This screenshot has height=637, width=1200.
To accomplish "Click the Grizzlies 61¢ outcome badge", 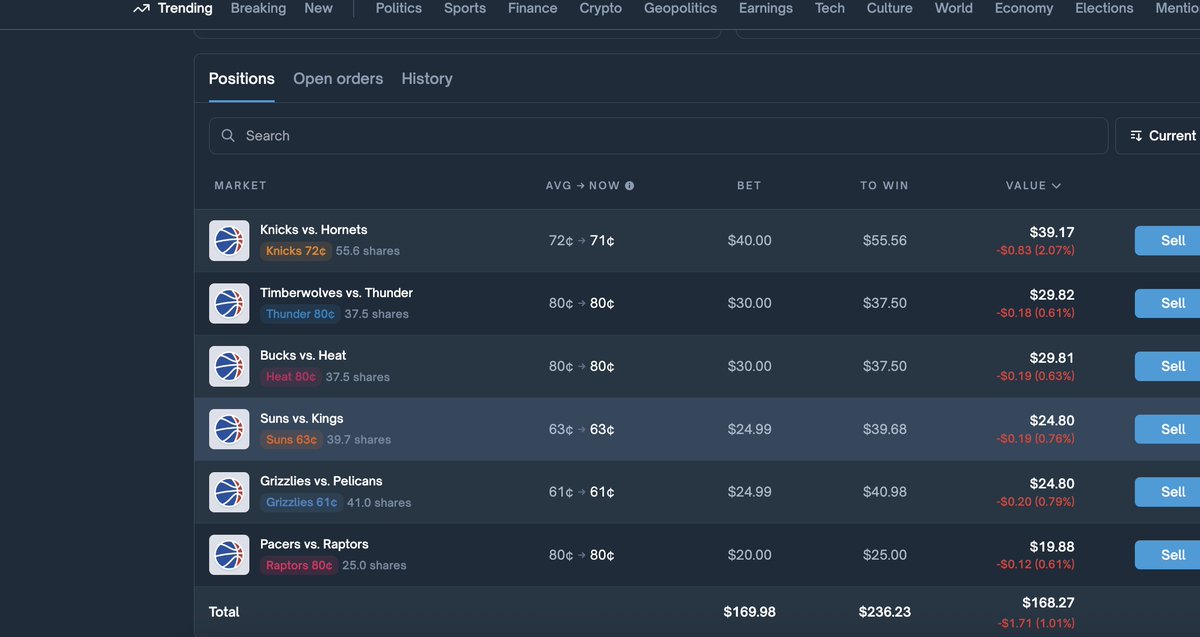I will (x=301, y=503).
